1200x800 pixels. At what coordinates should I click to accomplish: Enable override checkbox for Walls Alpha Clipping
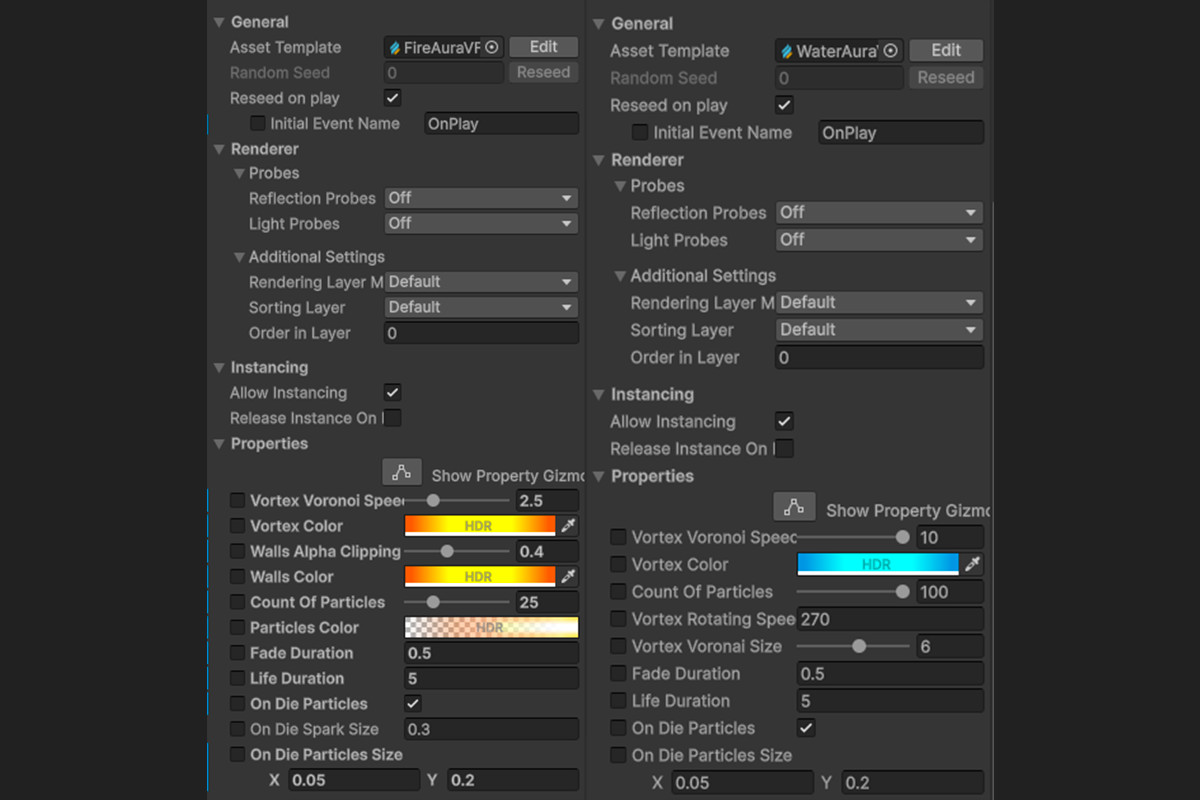pyautogui.click(x=237, y=551)
